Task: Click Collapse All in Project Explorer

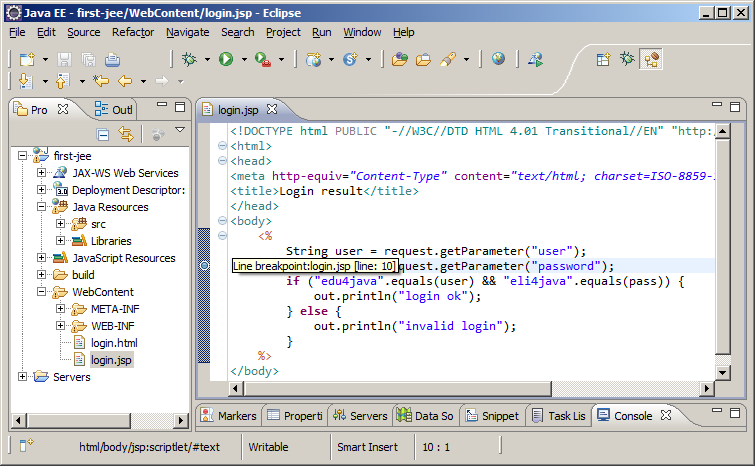Action: 103,134
